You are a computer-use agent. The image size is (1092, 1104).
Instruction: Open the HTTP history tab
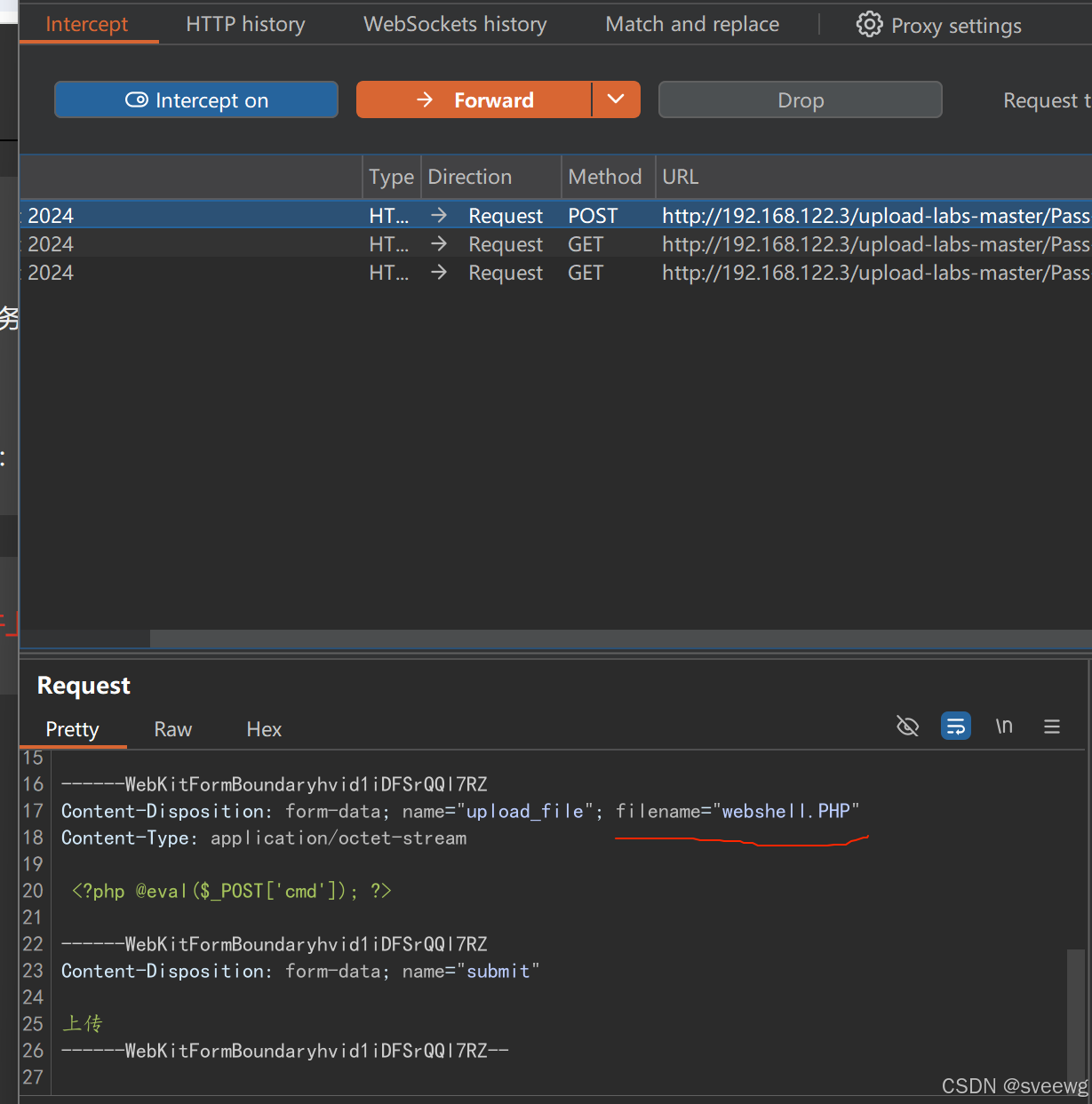click(x=245, y=24)
